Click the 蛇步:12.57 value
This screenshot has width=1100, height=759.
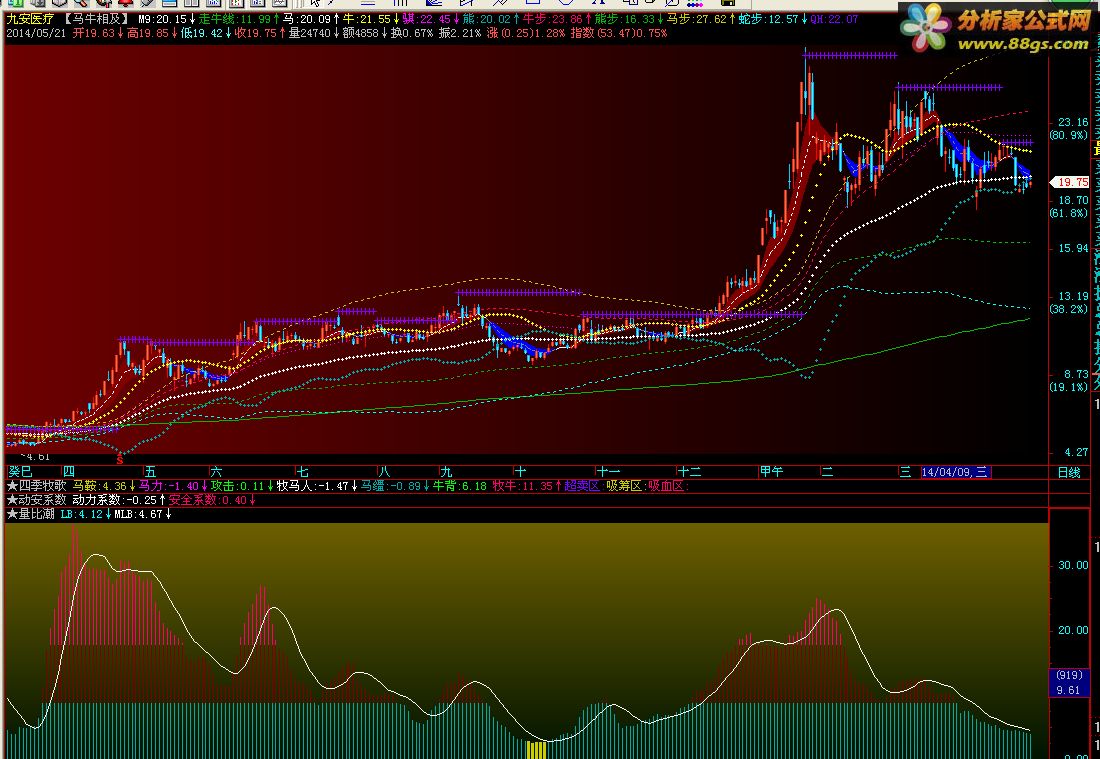tap(768, 20)
